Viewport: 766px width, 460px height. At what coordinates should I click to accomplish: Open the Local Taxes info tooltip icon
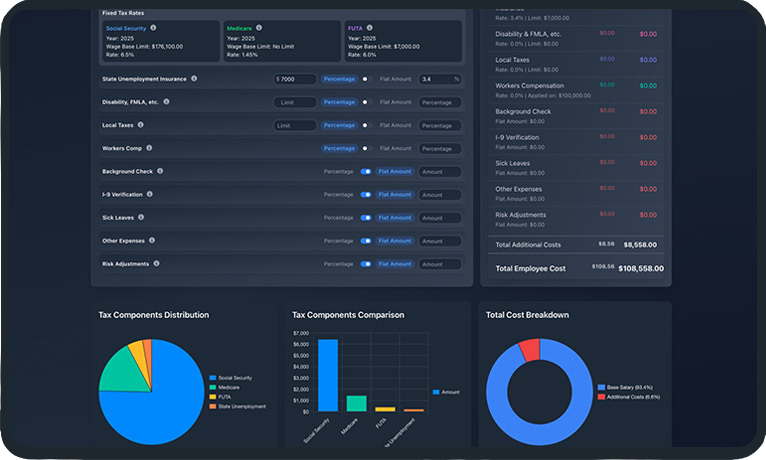pos(141,125)
